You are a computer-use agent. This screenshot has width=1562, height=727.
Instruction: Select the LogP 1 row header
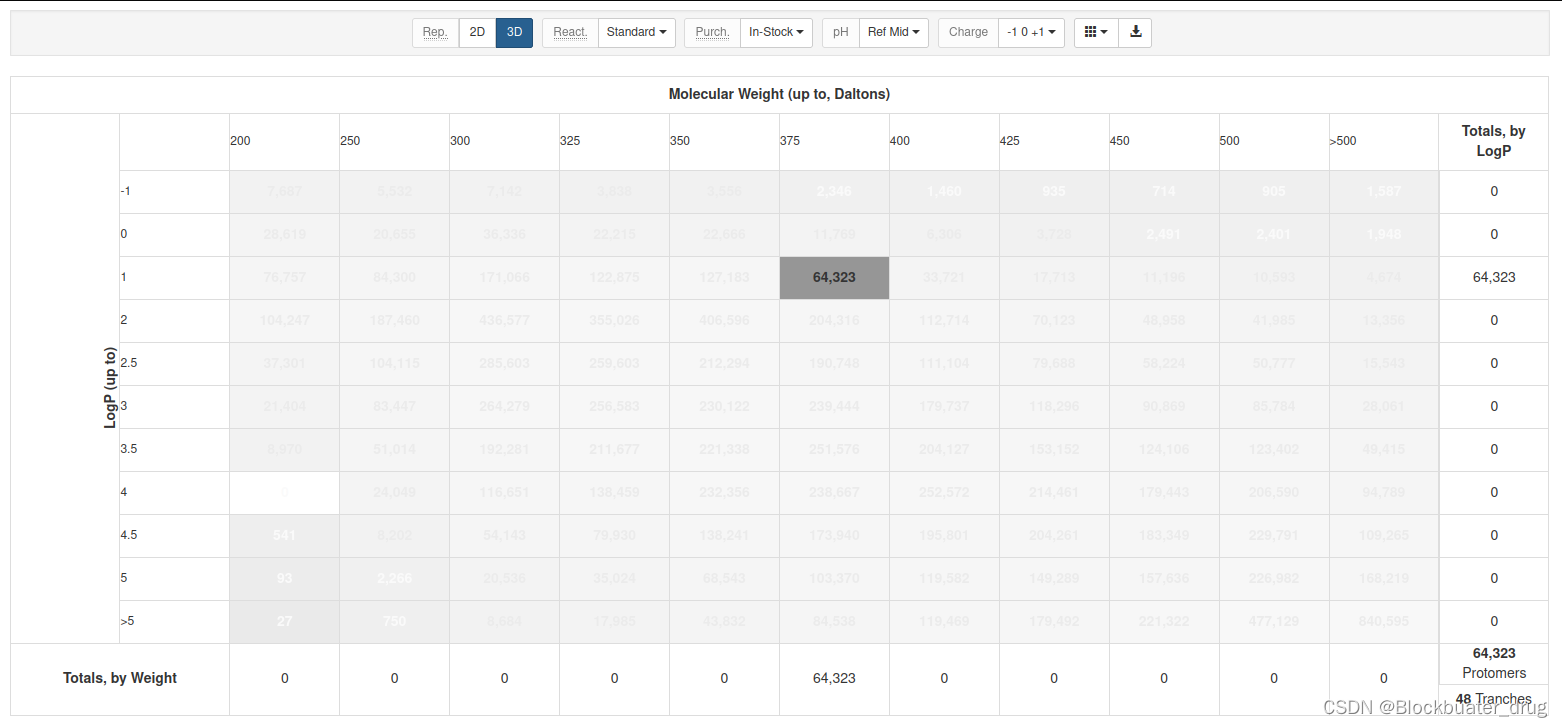174,277
